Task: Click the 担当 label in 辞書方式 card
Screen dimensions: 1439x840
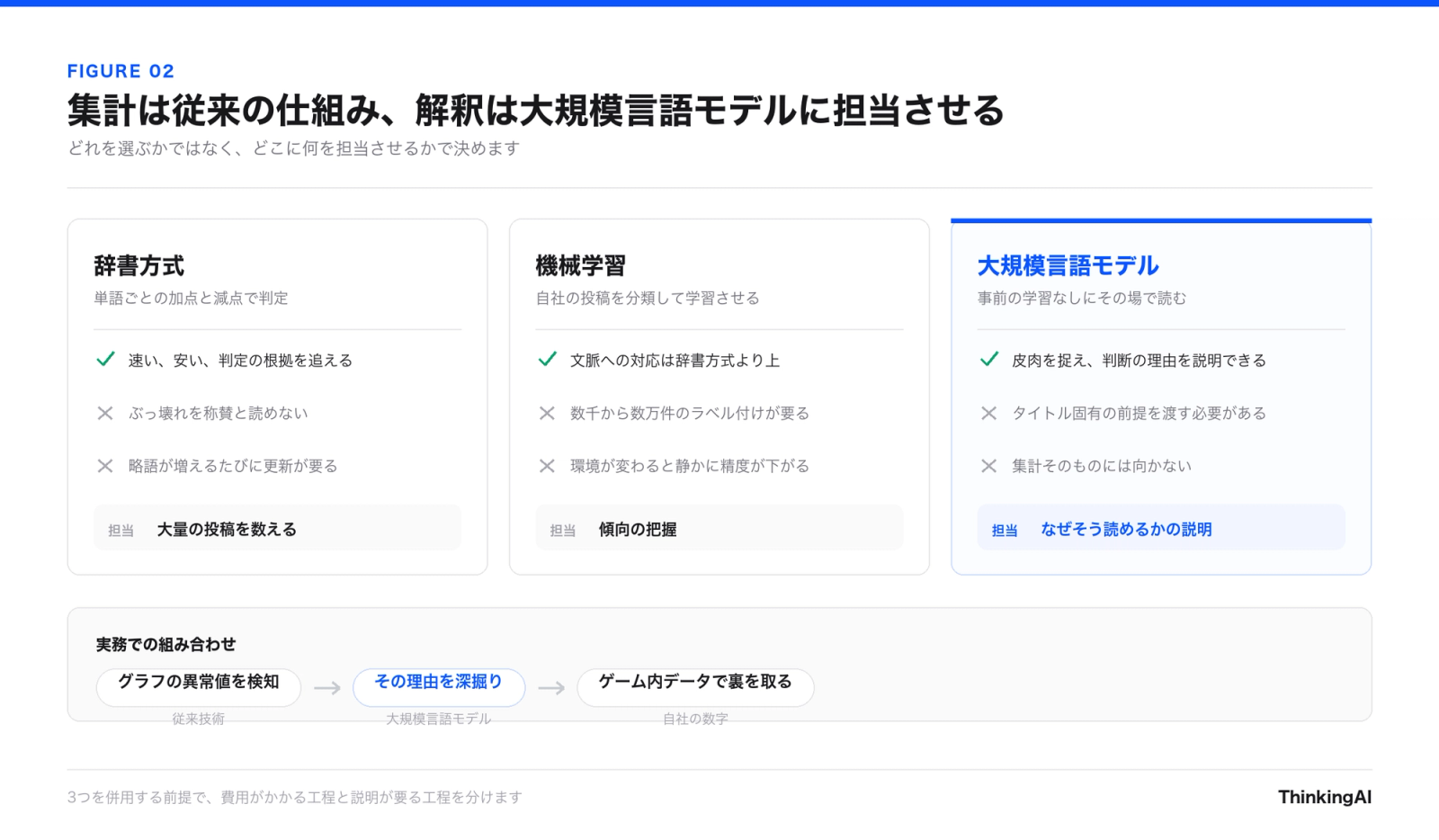Action: point(121,531)
